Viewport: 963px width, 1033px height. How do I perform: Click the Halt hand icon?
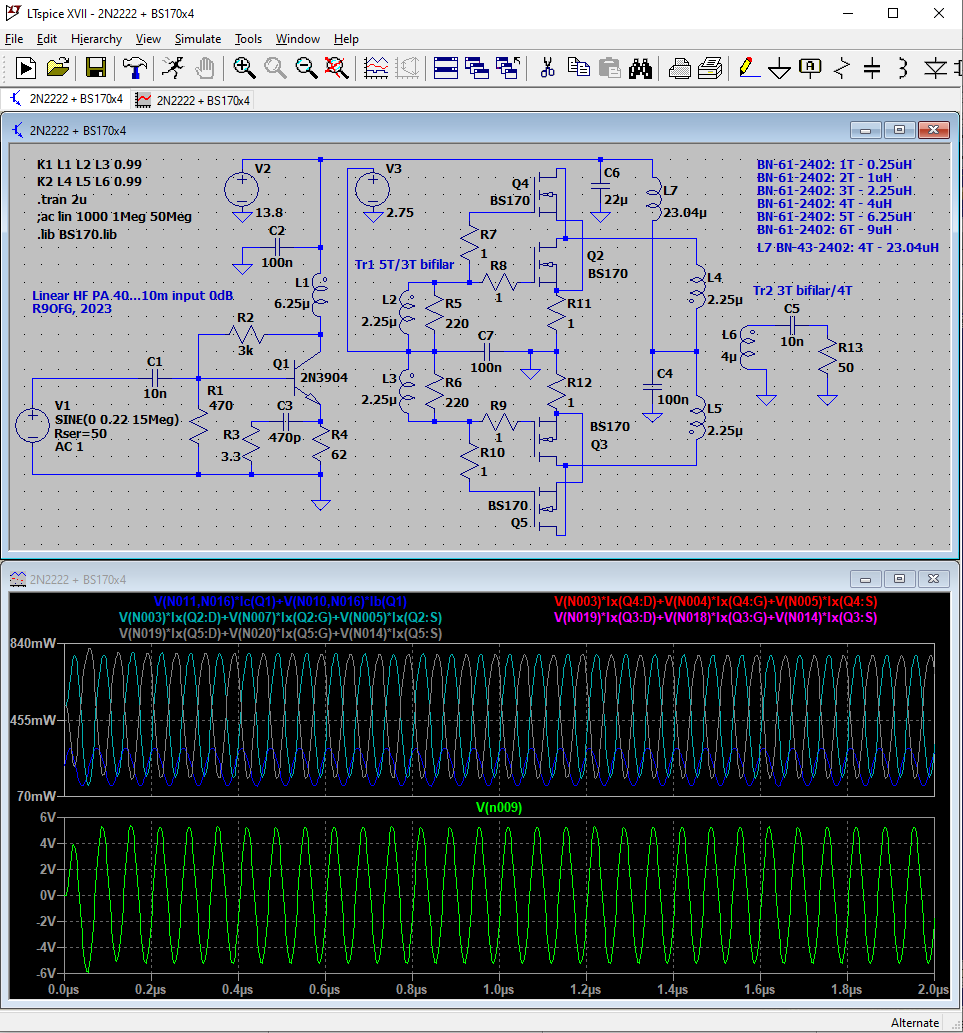tap(205, 68)
